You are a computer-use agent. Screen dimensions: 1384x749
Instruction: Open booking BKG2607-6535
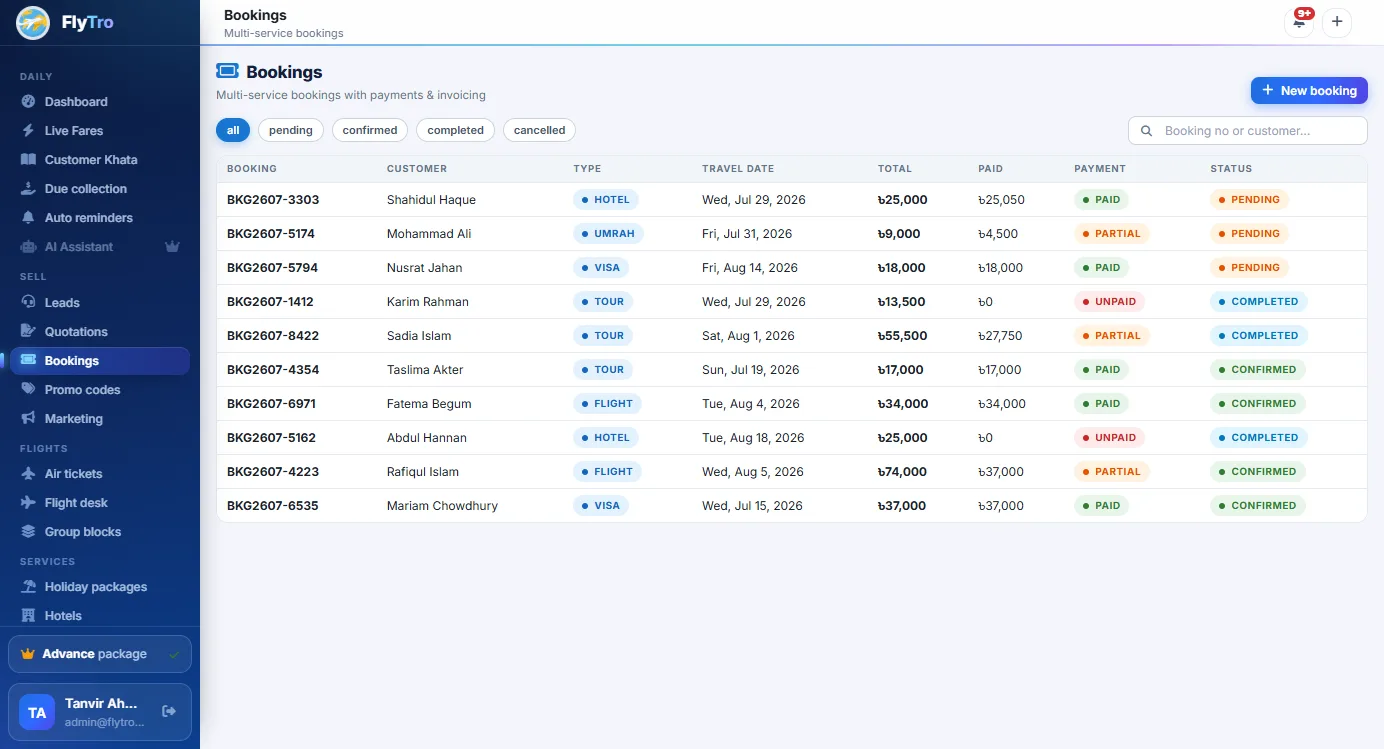273,506
